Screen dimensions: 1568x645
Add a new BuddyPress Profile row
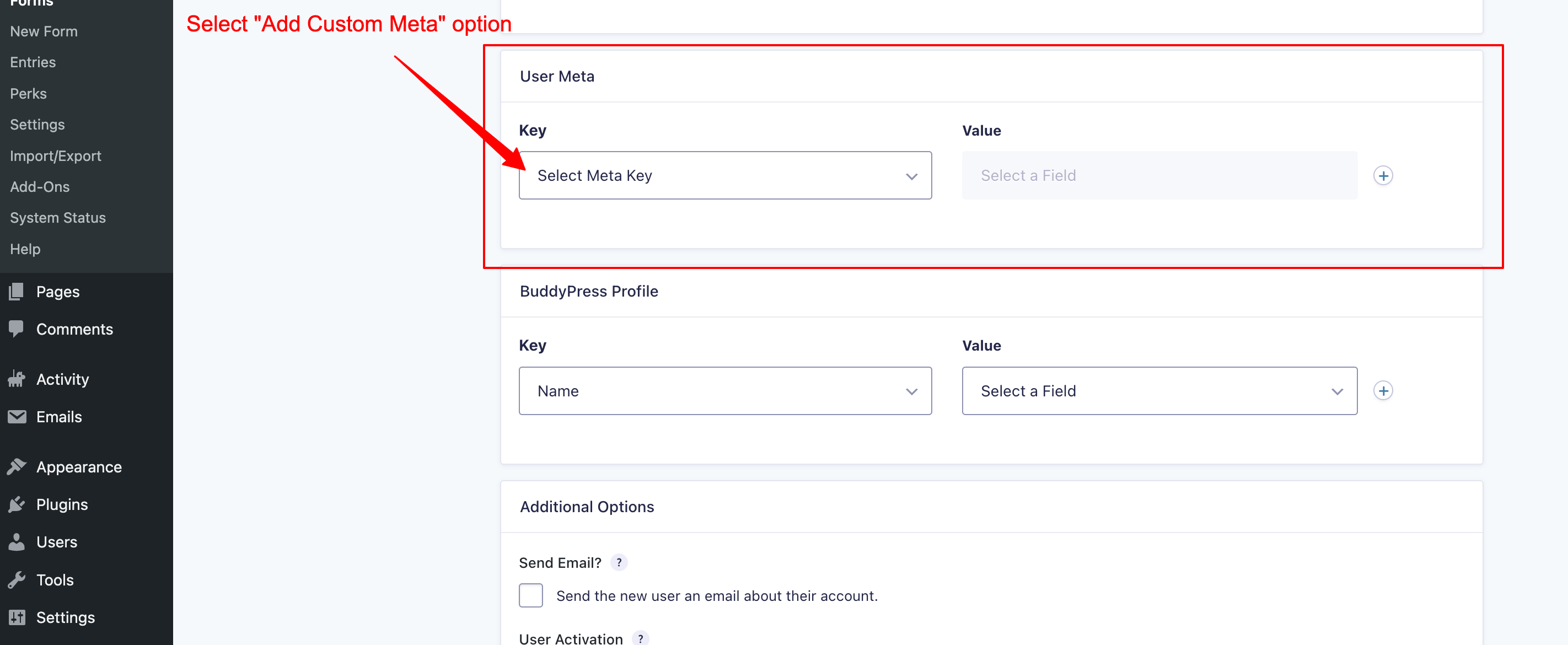click(x=1383, y=391)
